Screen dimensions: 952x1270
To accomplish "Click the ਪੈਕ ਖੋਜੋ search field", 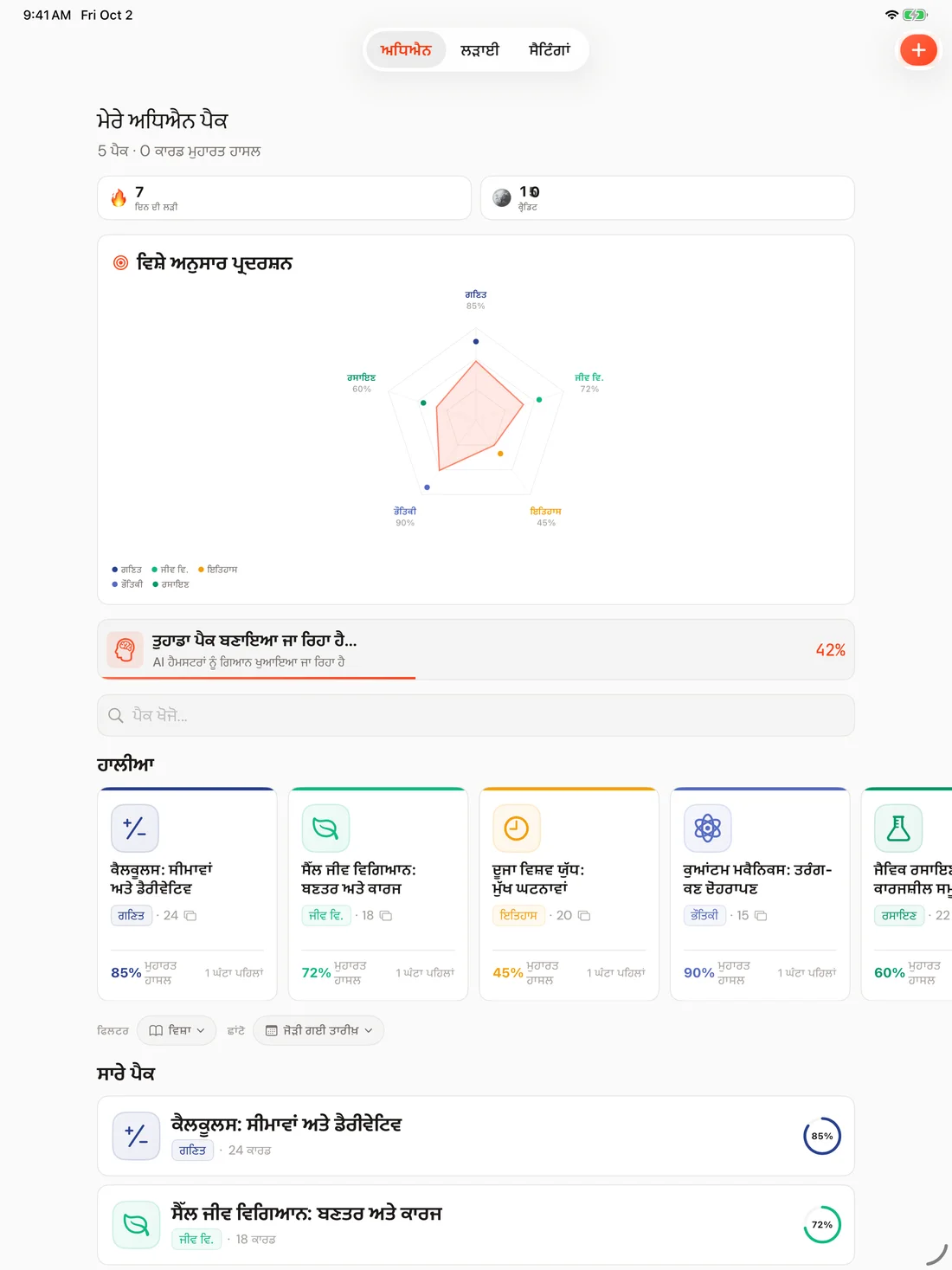I will point(476,716).
